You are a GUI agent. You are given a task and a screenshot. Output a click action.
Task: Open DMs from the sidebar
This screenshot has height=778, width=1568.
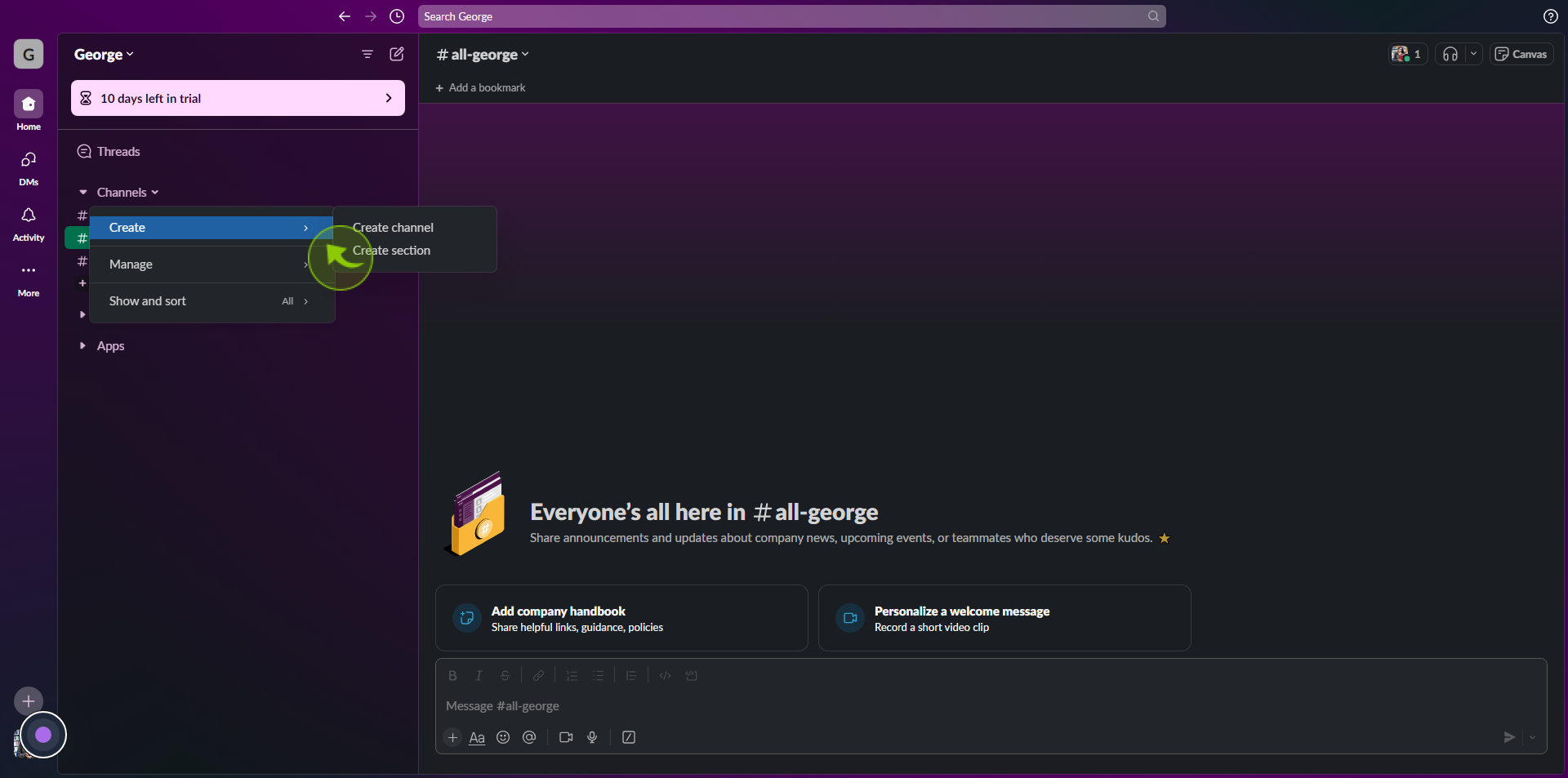click(29, 168)
